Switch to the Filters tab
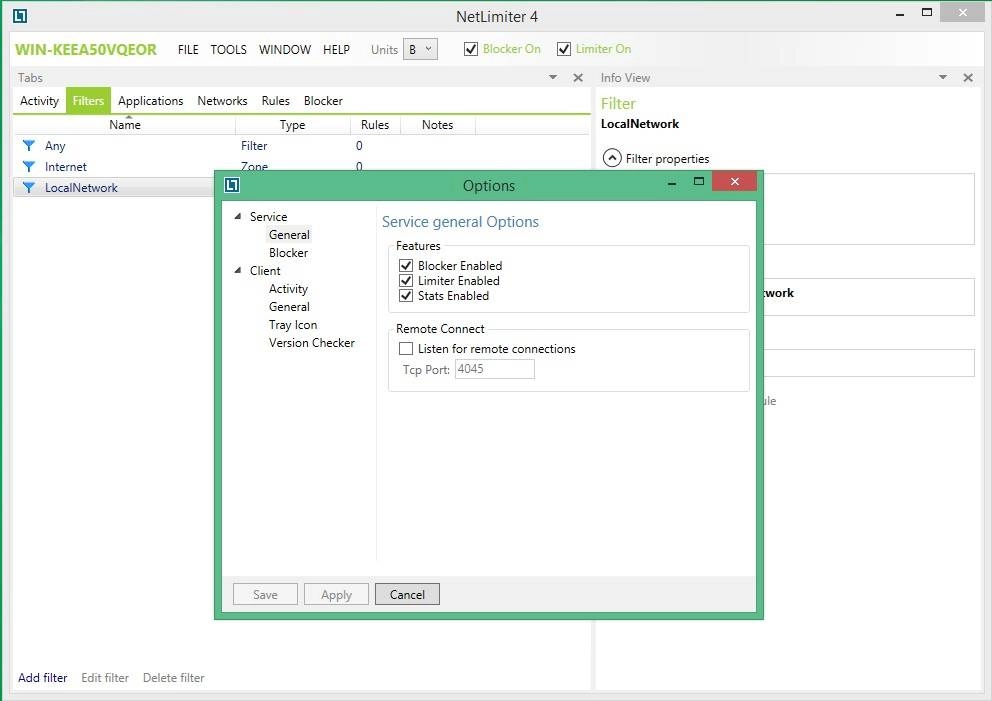Viewport: 992px width, 701px height. (x=88, y=101)
